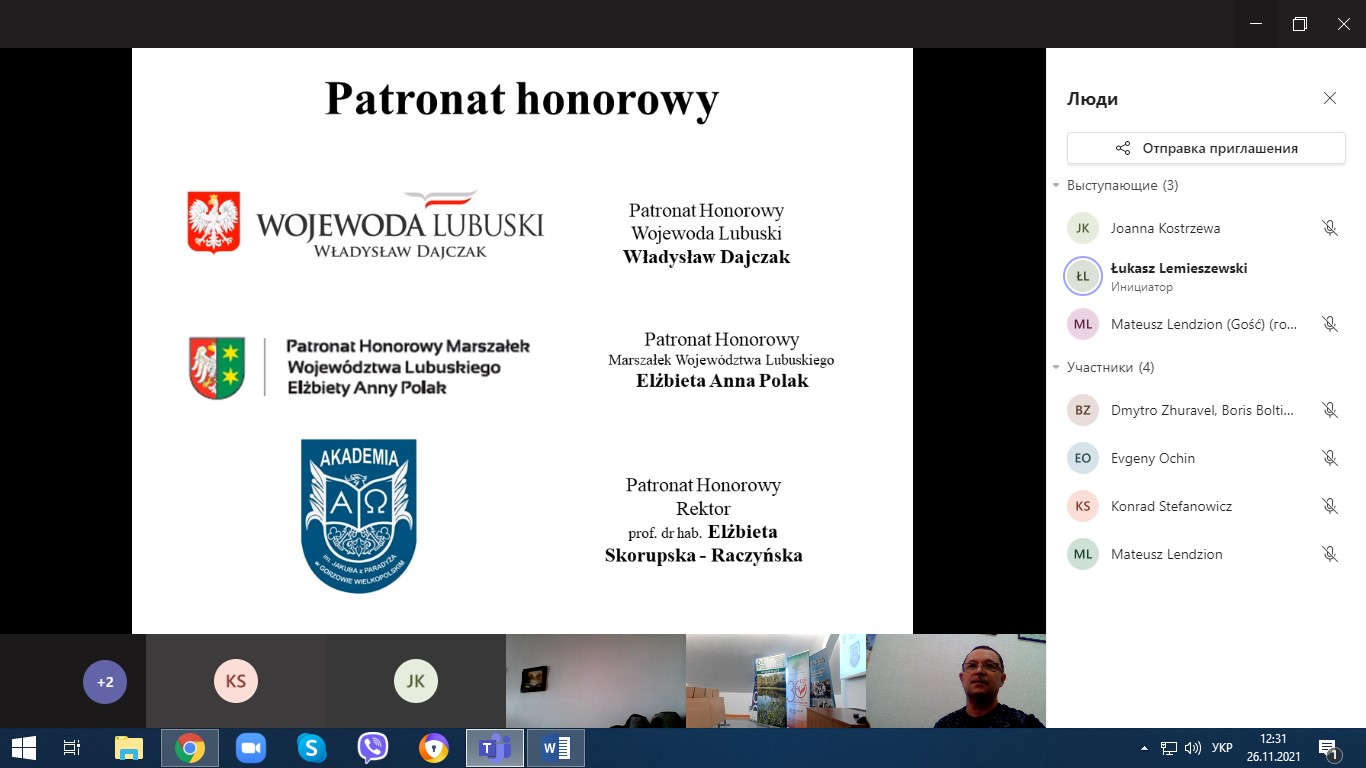Open Viber from the taskbar
The image size is (1366, 768).
click(x=373, y=748)
